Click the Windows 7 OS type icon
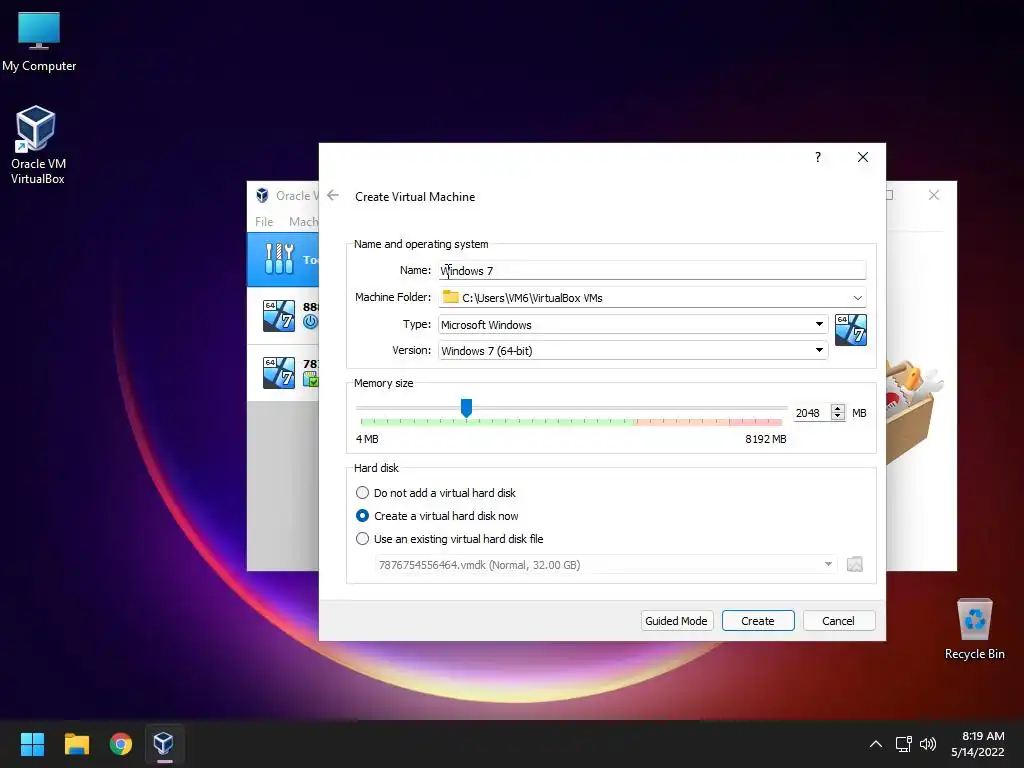The height and width of the screenshot is (768, 1024). tap(850, 330)
